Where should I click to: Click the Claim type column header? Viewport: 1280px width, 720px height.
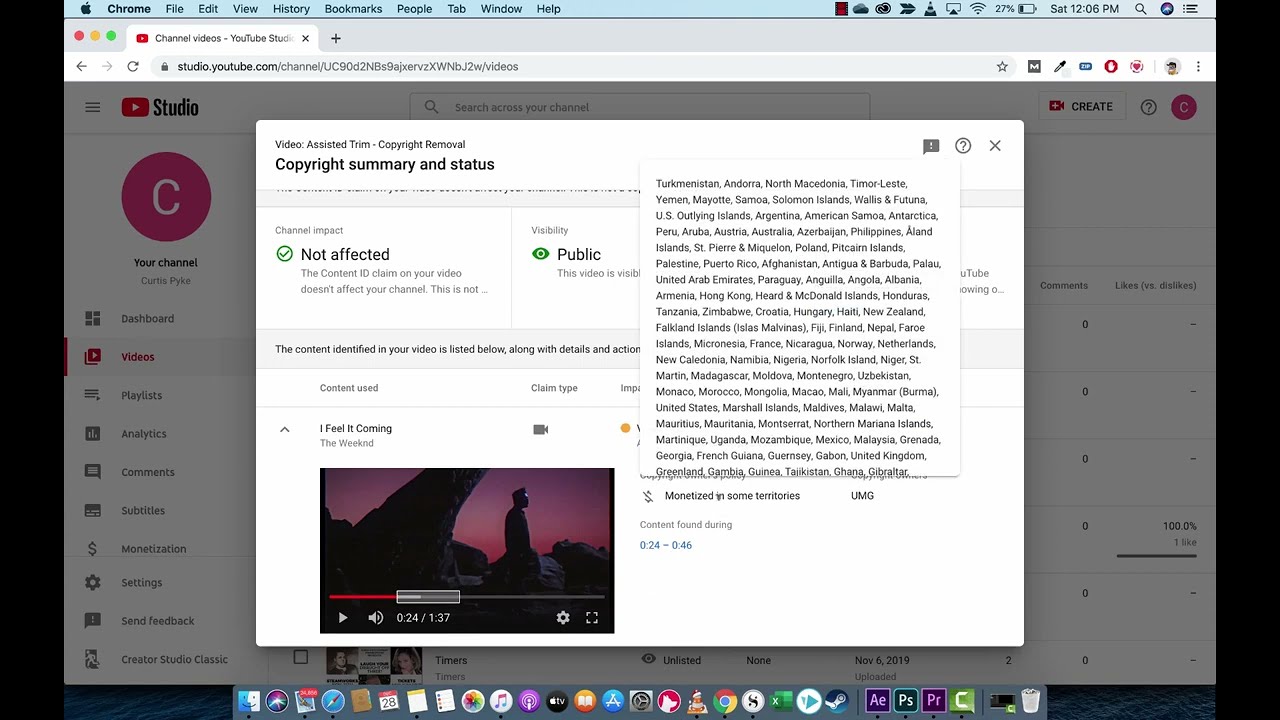click(554, 388)
